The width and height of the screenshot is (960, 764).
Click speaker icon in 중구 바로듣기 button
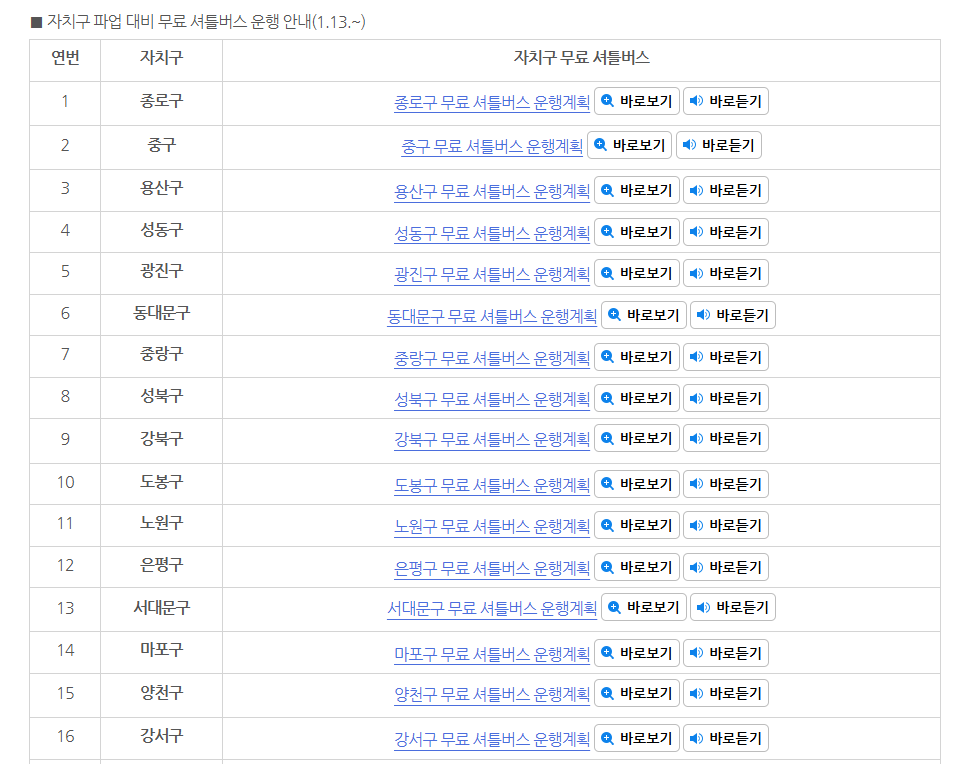click(689, 145)
